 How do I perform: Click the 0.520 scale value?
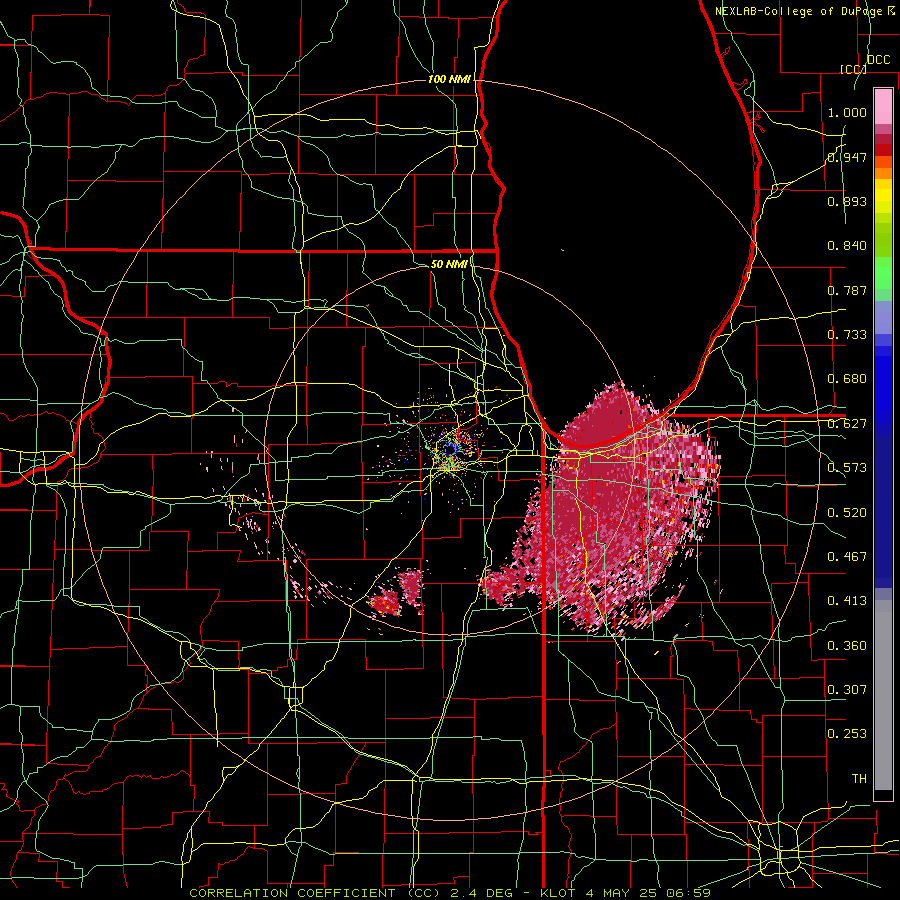click(847, 513)
